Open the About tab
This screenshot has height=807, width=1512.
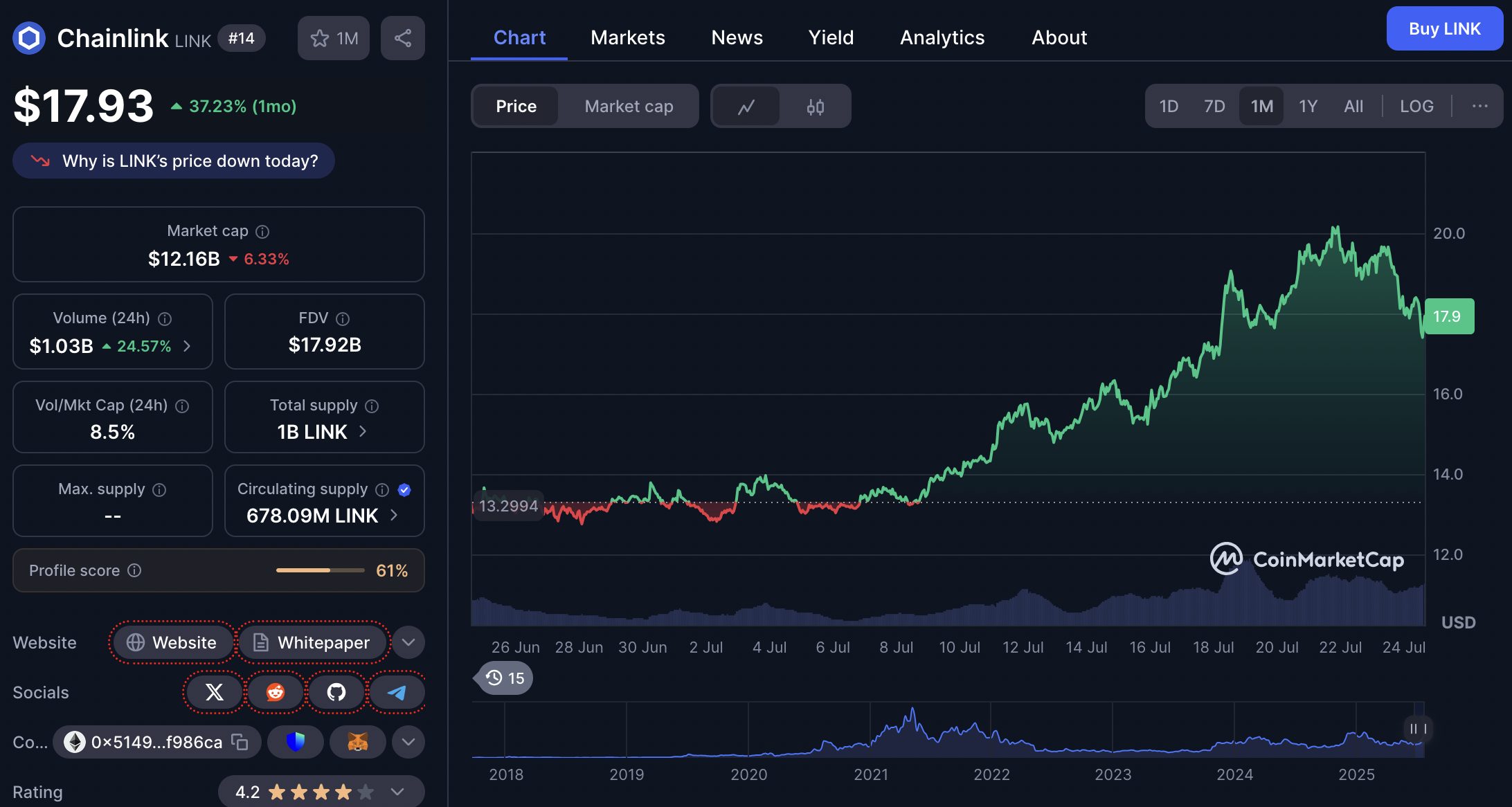tap(1059, 37)
